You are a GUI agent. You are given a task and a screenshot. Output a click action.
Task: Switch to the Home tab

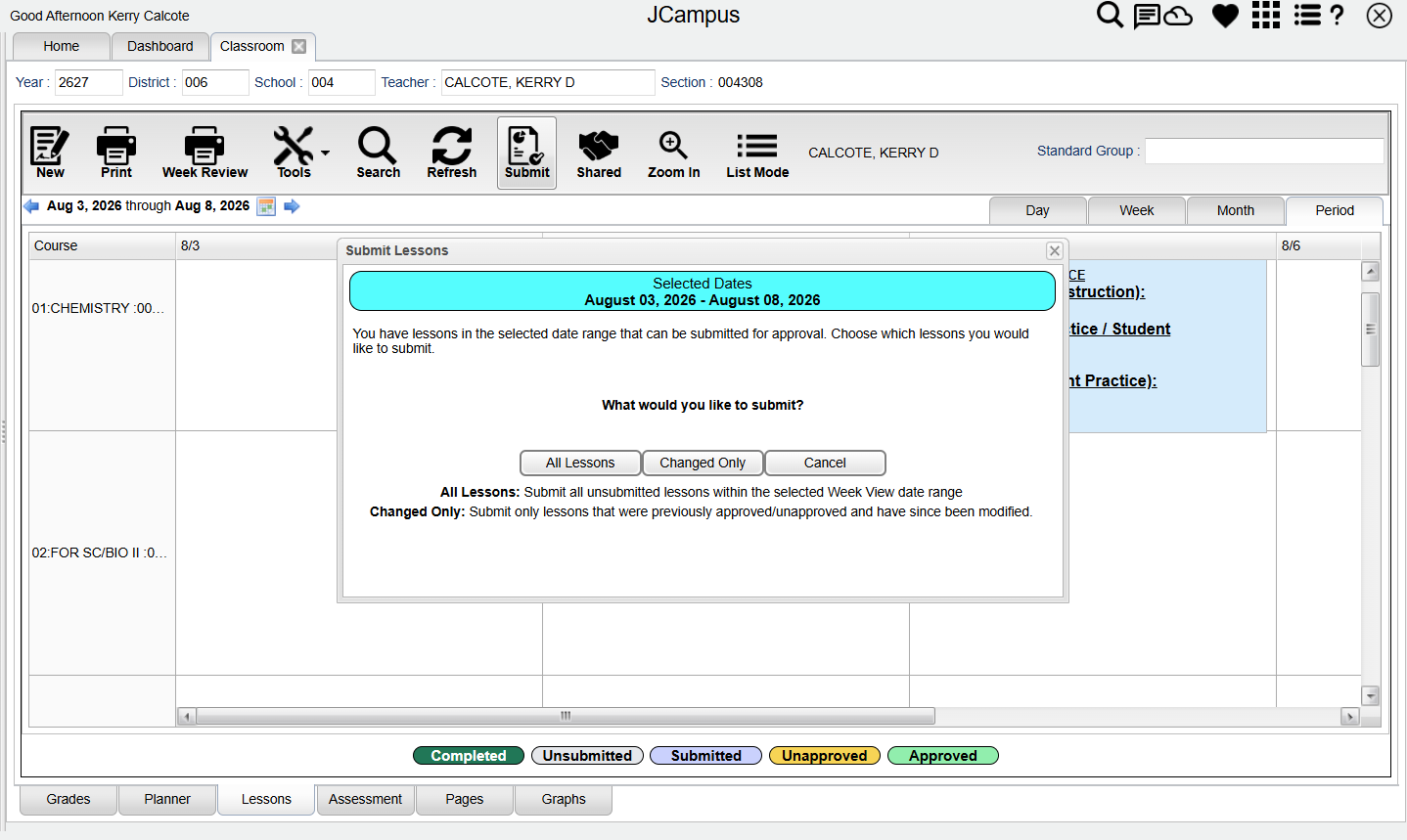coord(62,46)
